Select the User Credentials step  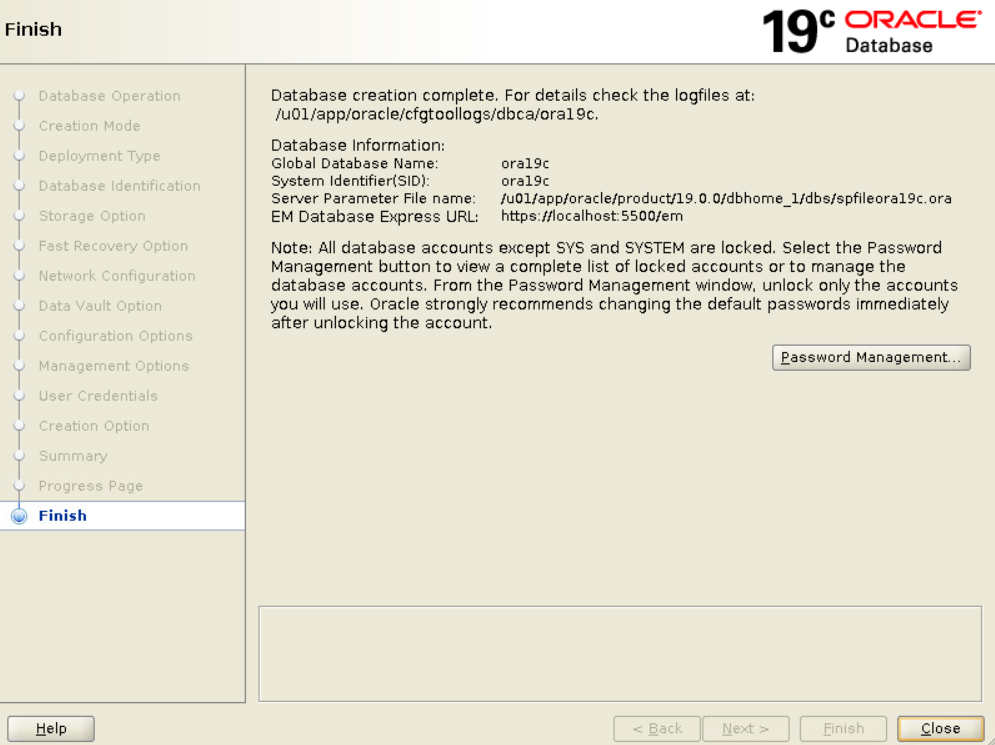tap(98, 396)
